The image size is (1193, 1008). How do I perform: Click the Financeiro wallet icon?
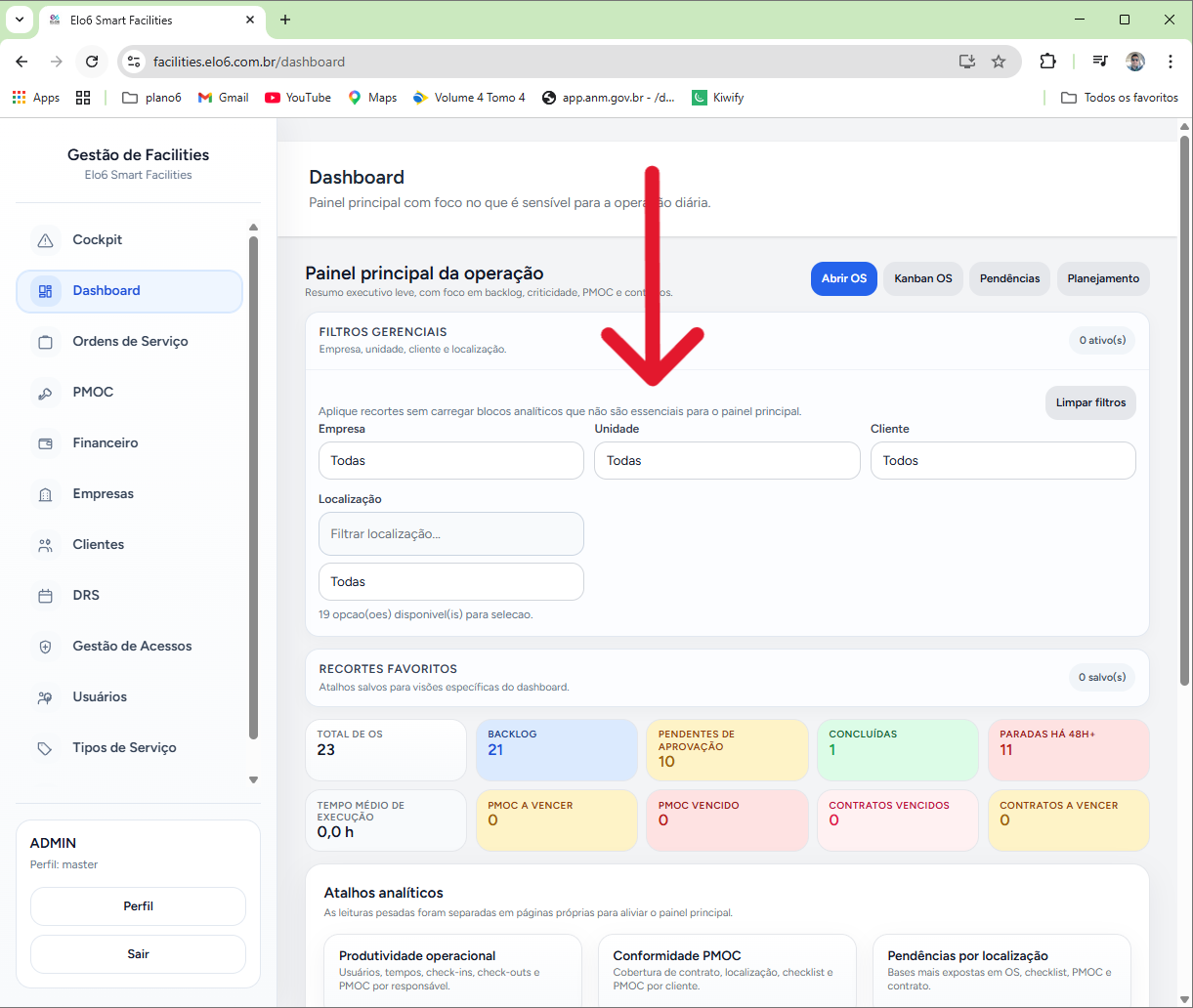point(45,443)
